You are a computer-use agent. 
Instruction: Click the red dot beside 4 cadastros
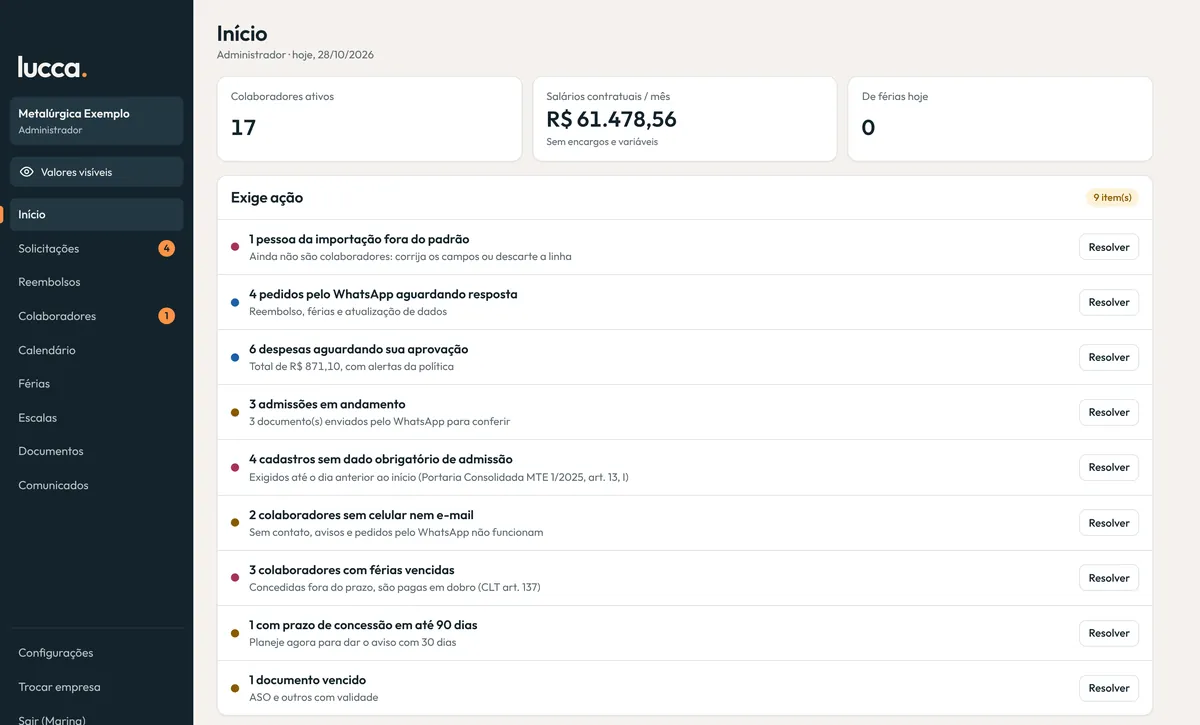click(x=235, y=467)
